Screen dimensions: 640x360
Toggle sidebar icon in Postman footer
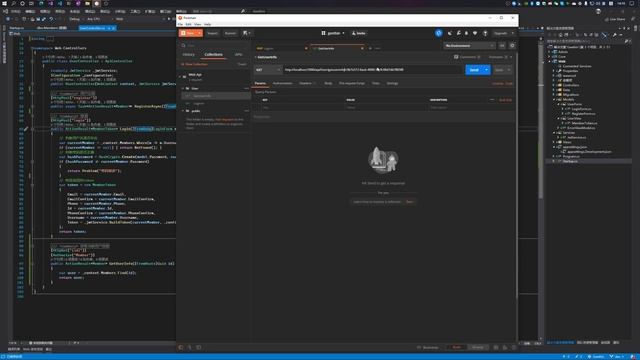(x=181, y=347)
